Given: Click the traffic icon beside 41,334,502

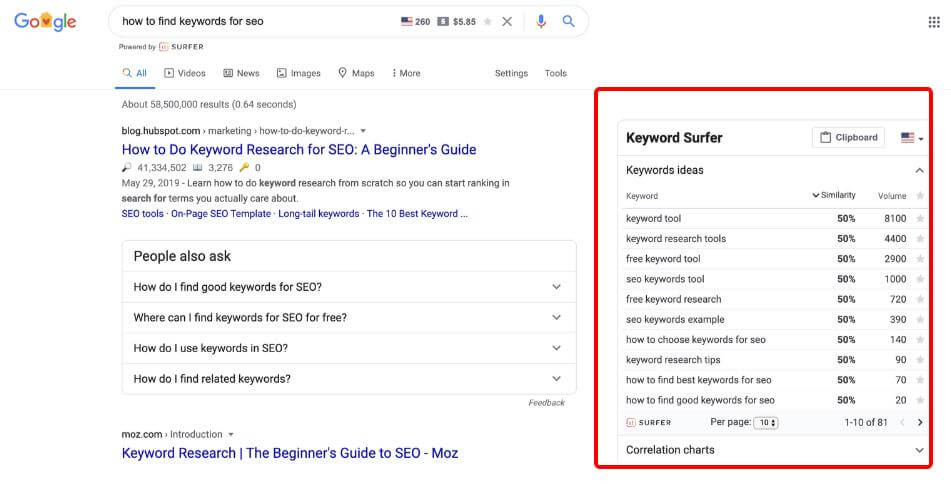Looking at the screenshot, I should point(126,168).
